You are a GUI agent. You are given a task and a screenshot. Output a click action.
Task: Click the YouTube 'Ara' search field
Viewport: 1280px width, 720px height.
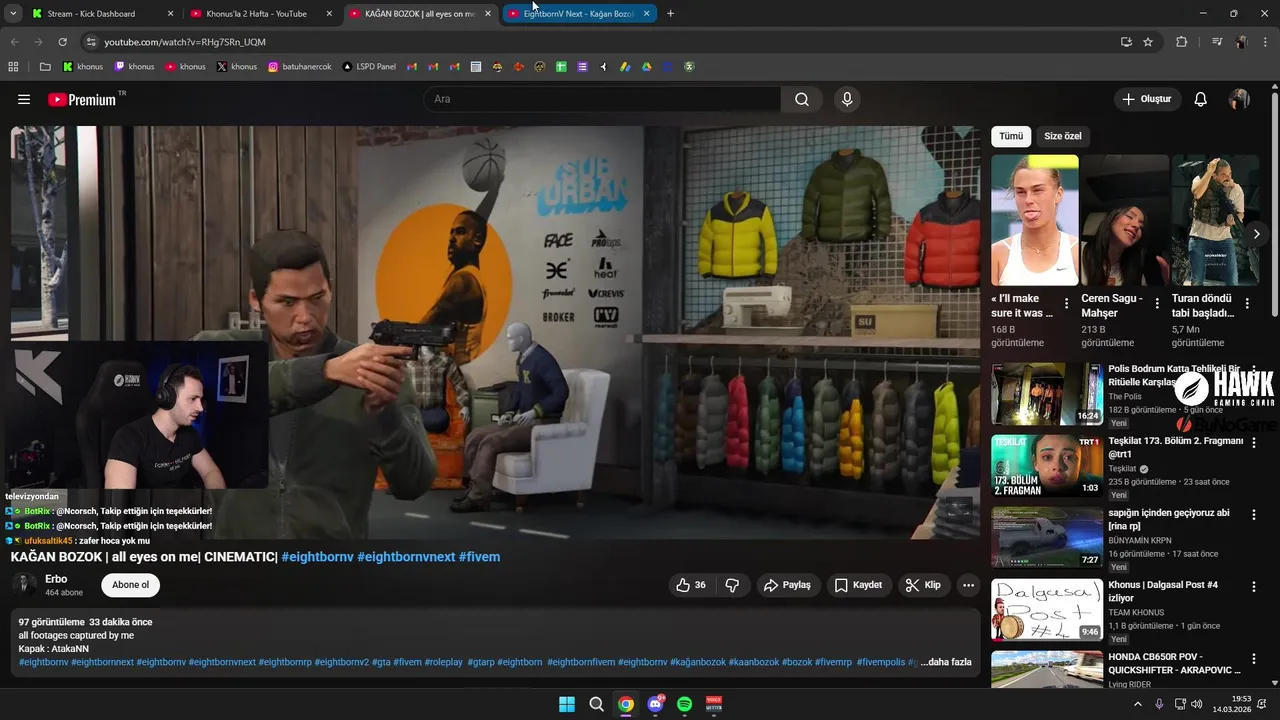[602, 99]
